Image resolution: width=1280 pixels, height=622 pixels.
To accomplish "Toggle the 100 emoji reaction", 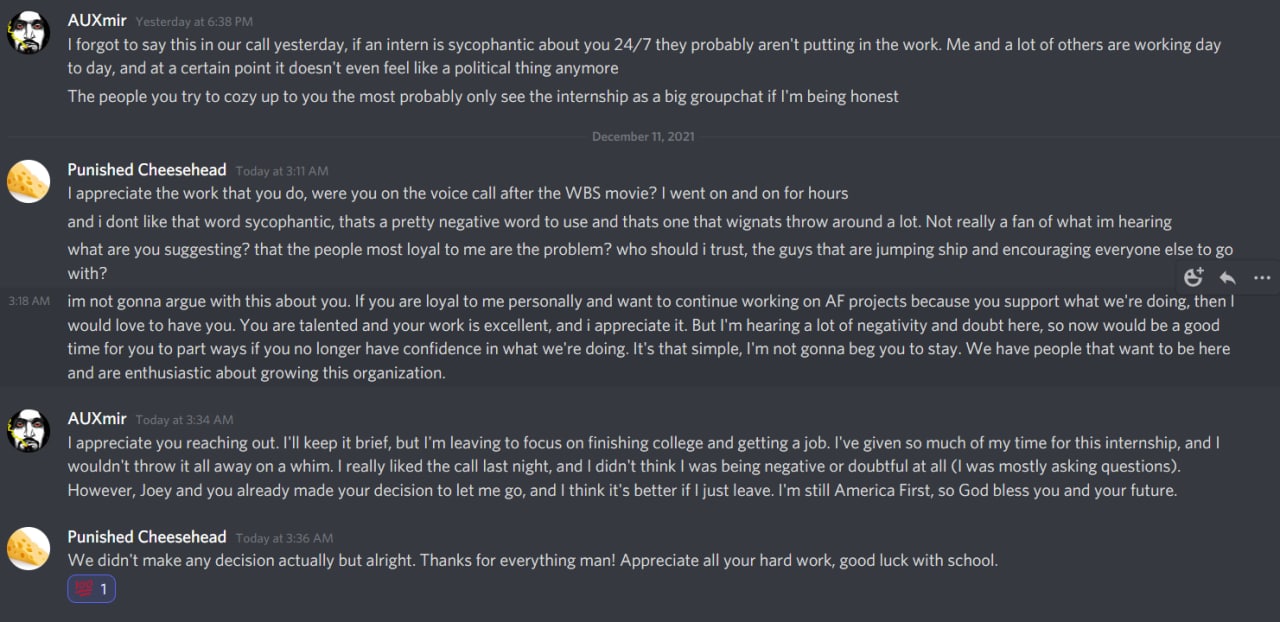I will pyautogui.click(x=92, y=589).
